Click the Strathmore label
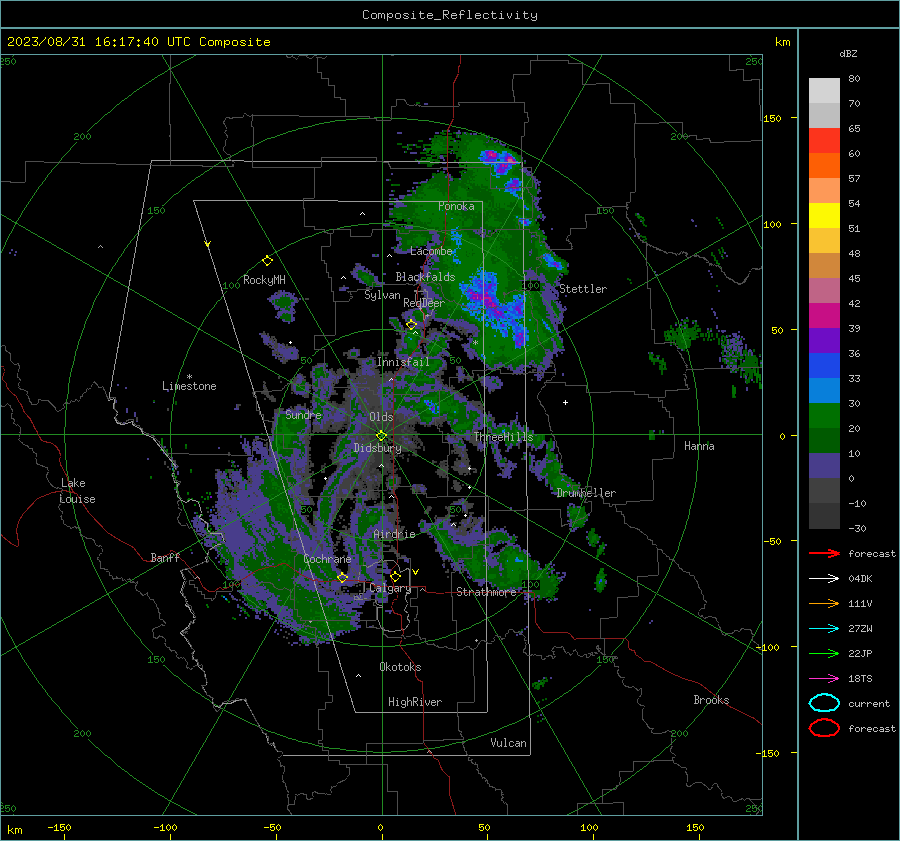Image resolution: width=900 pixels, height=841 pixels. (486, 592)
